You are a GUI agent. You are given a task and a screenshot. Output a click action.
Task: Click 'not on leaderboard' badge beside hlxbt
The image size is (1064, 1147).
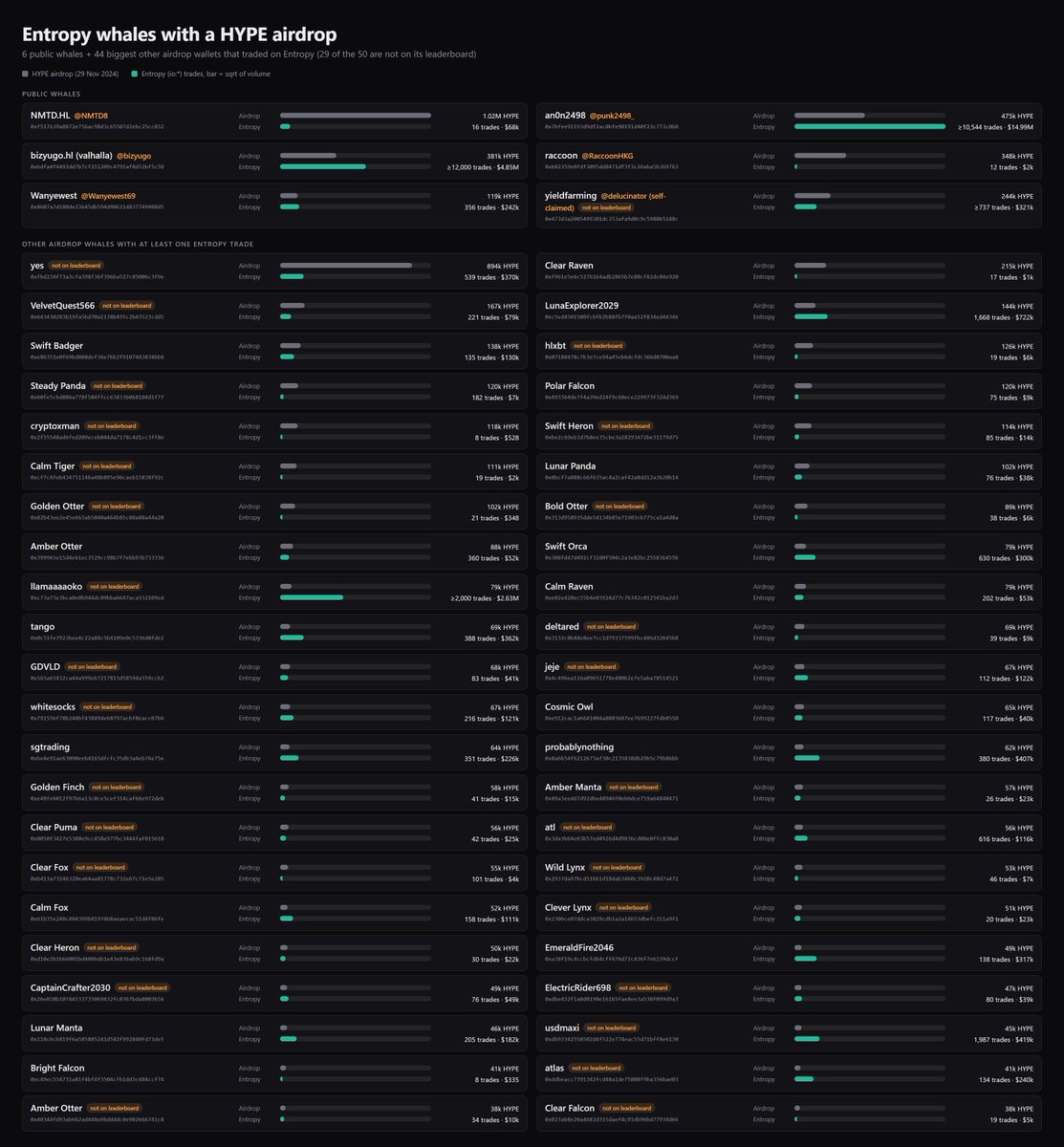[598, 346]
